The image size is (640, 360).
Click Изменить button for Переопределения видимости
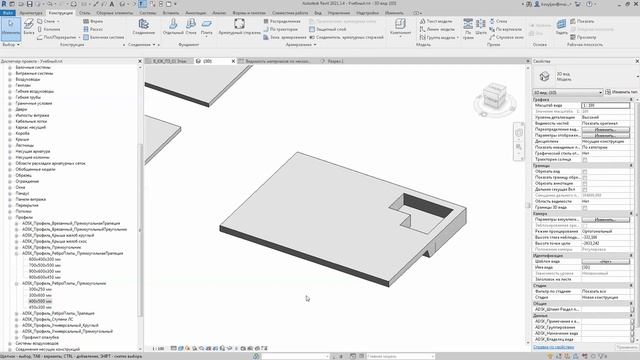tap(605, 129)
